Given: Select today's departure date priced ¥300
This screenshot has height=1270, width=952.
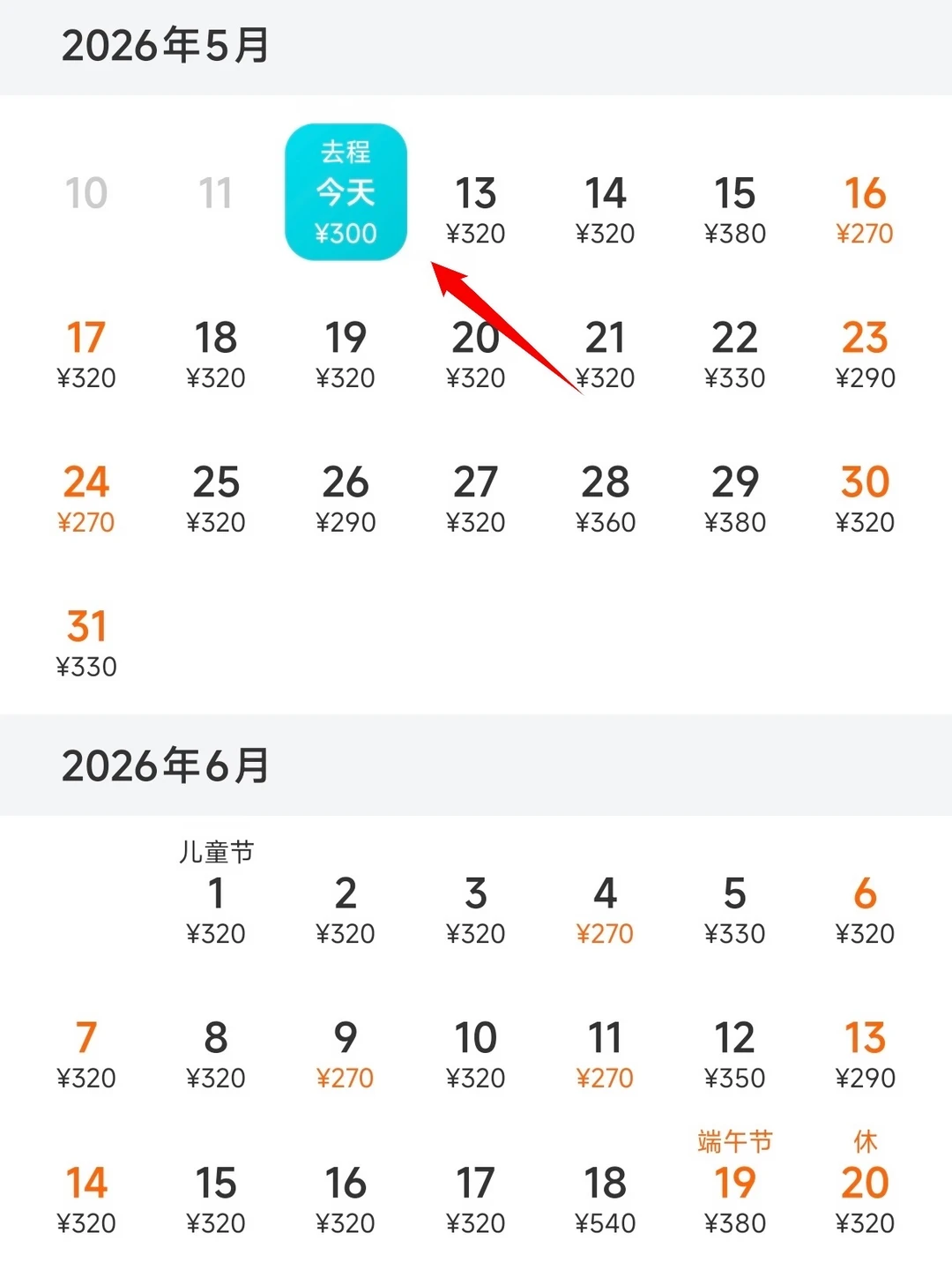Looking at the screenshot, I should [346, 192].
